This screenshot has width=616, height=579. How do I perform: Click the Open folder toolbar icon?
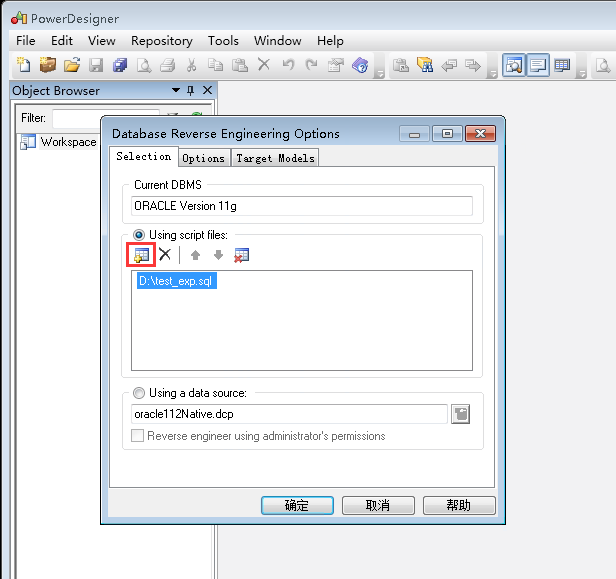click(72, 65)
